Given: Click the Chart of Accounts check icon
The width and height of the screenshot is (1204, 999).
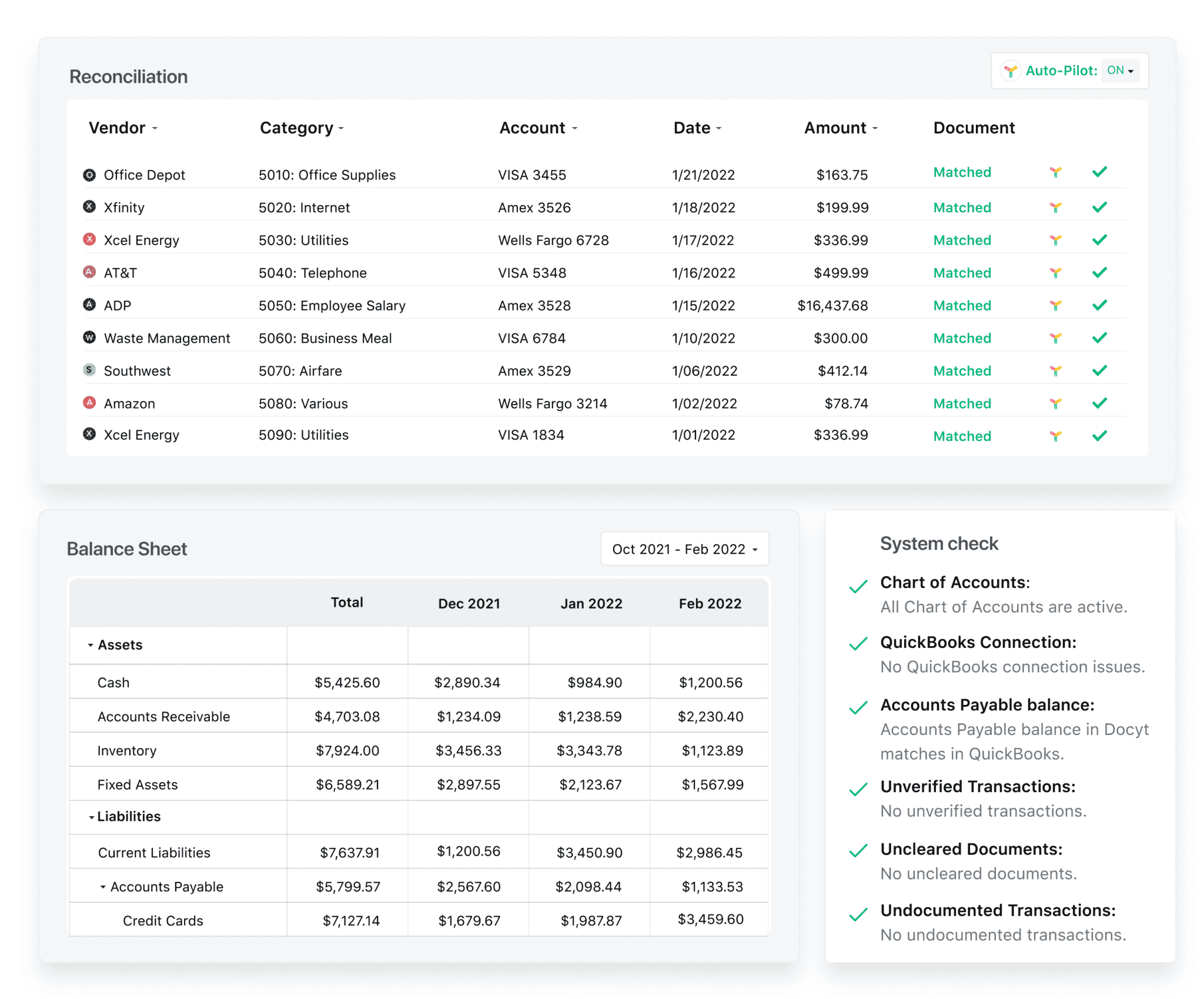Looking at the screenshot, I should click(858, 586).
